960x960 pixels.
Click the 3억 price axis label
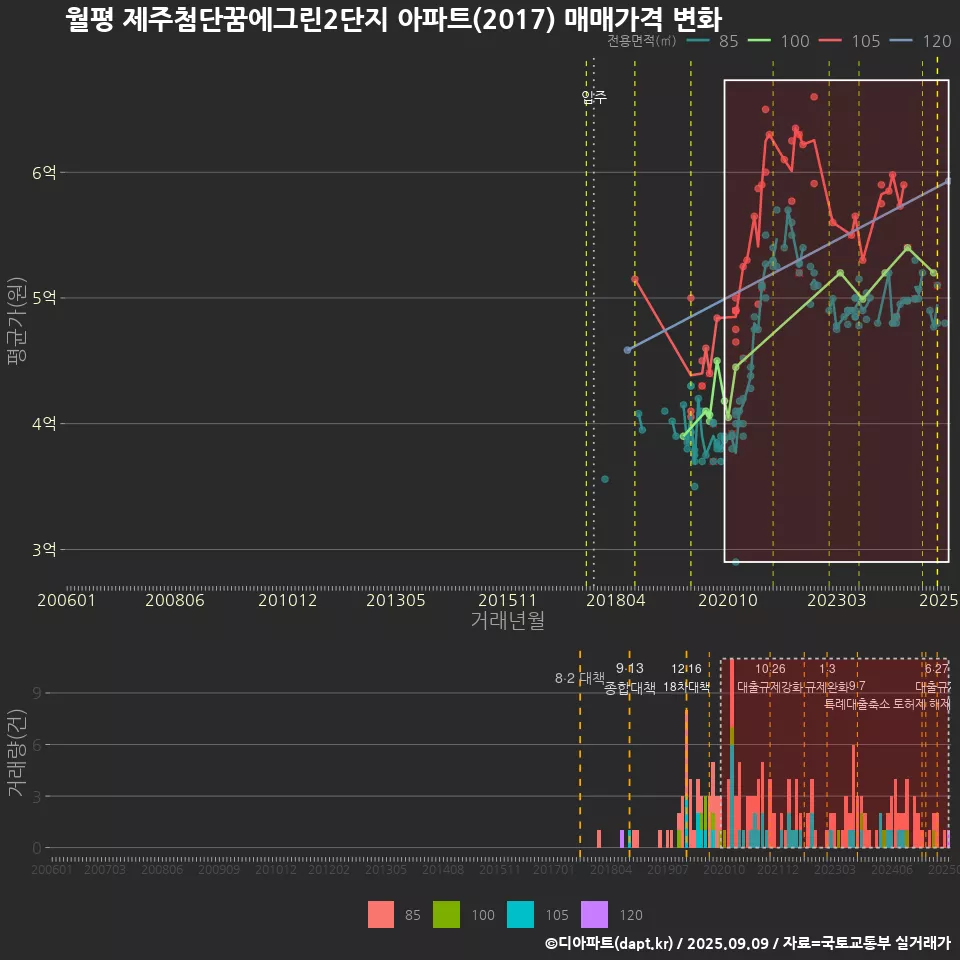[x=44, y=550]
